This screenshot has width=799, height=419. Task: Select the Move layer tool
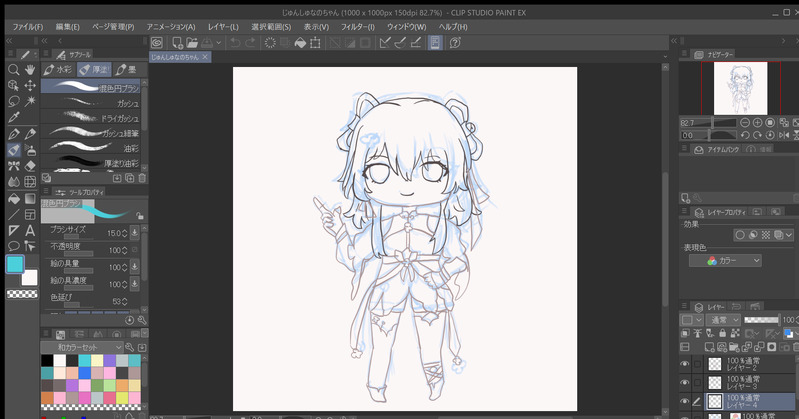[30, 85]
